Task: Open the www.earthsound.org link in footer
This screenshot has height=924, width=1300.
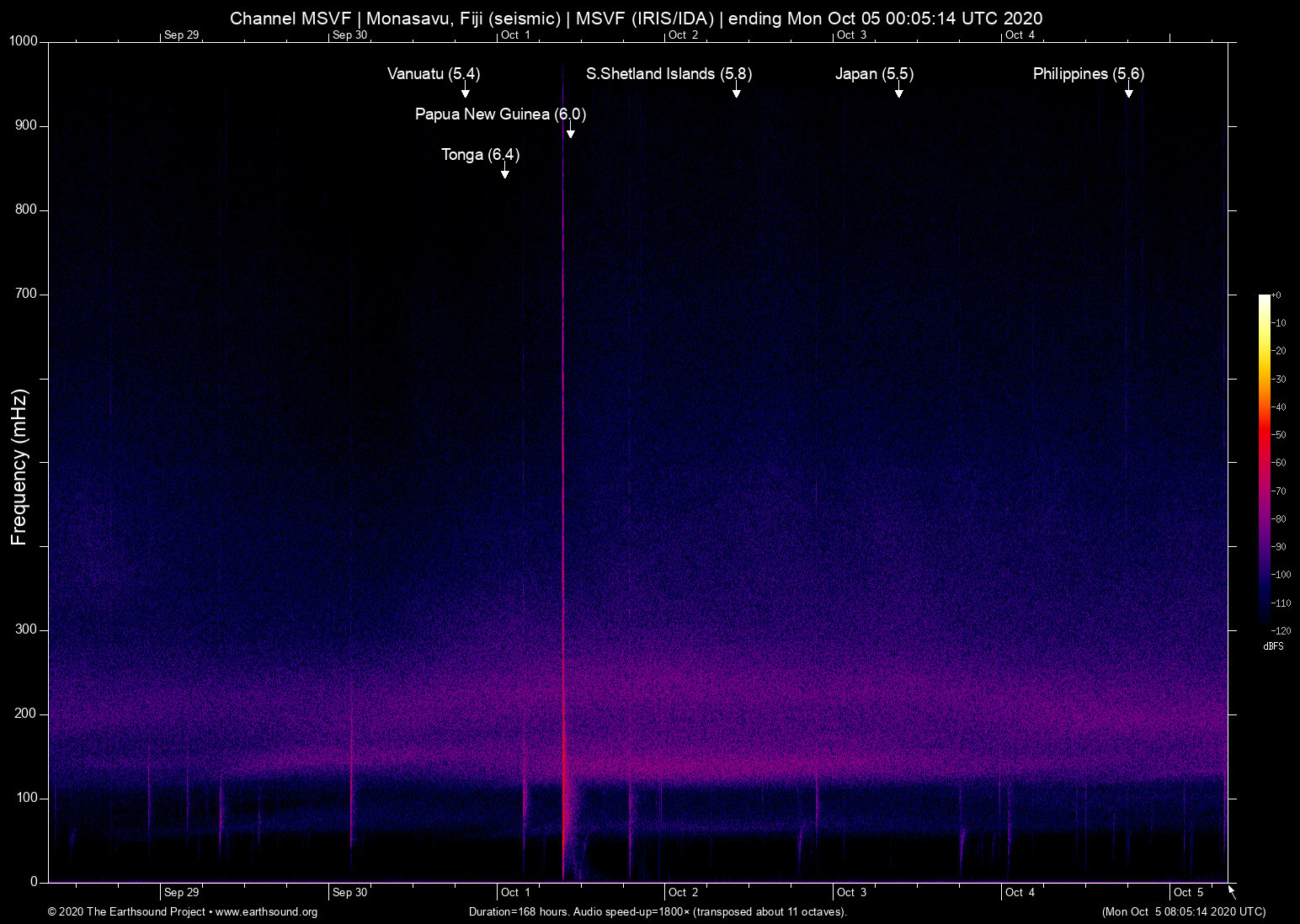Action: (x=266, y=912)
